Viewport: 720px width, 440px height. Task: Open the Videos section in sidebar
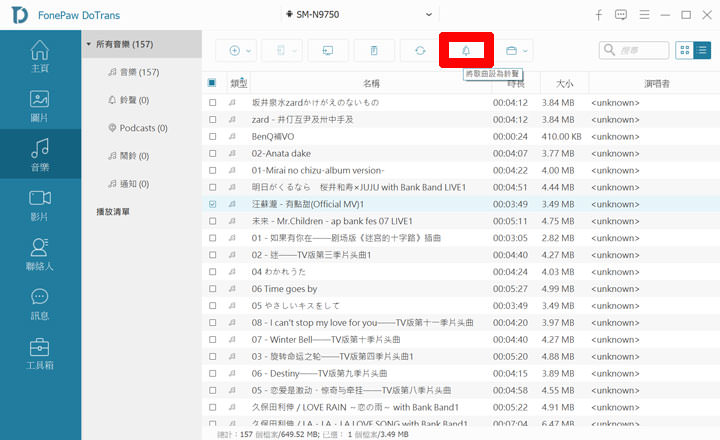point(40,205)
